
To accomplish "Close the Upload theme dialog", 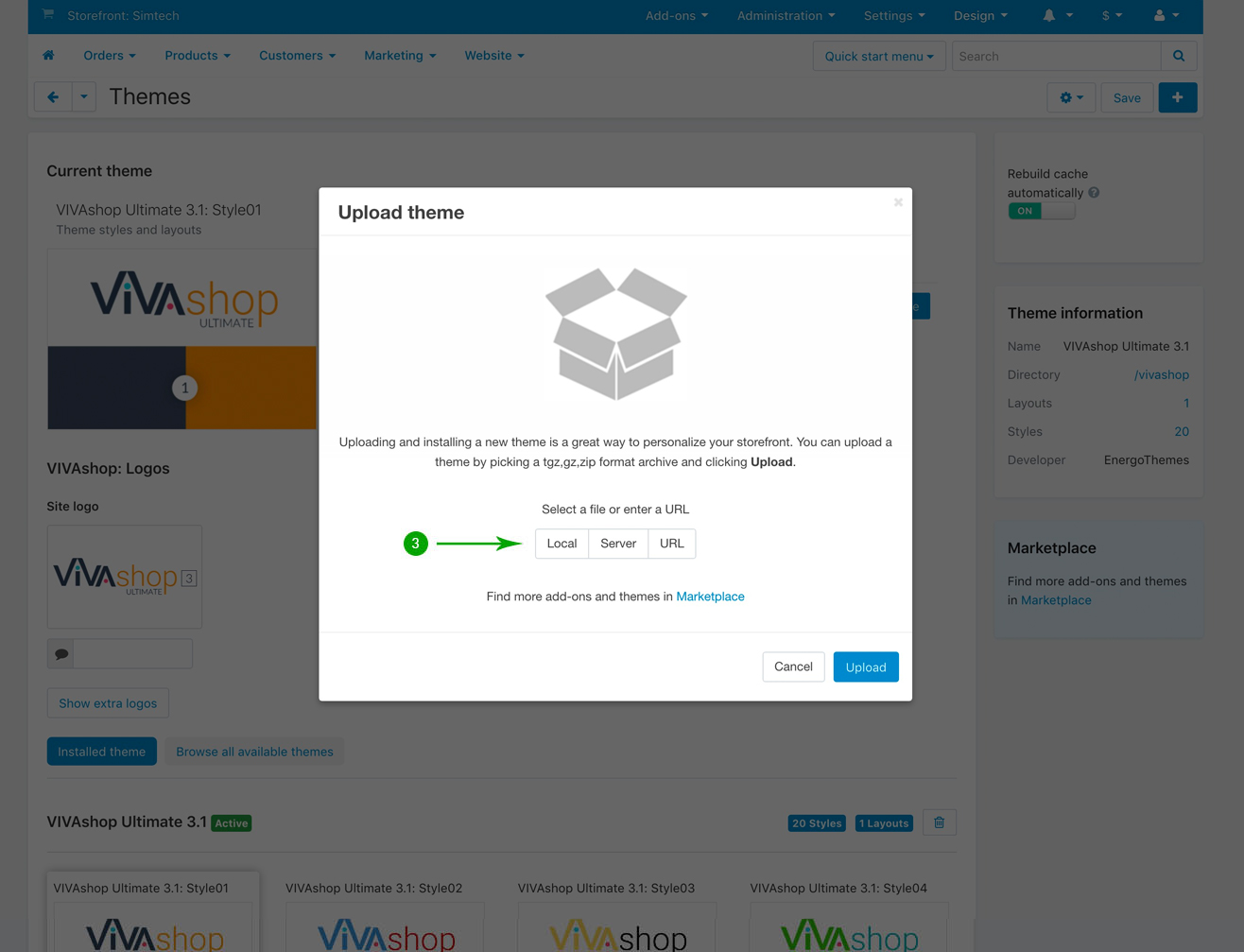I will pyautogui.click(x=898, y=202).
